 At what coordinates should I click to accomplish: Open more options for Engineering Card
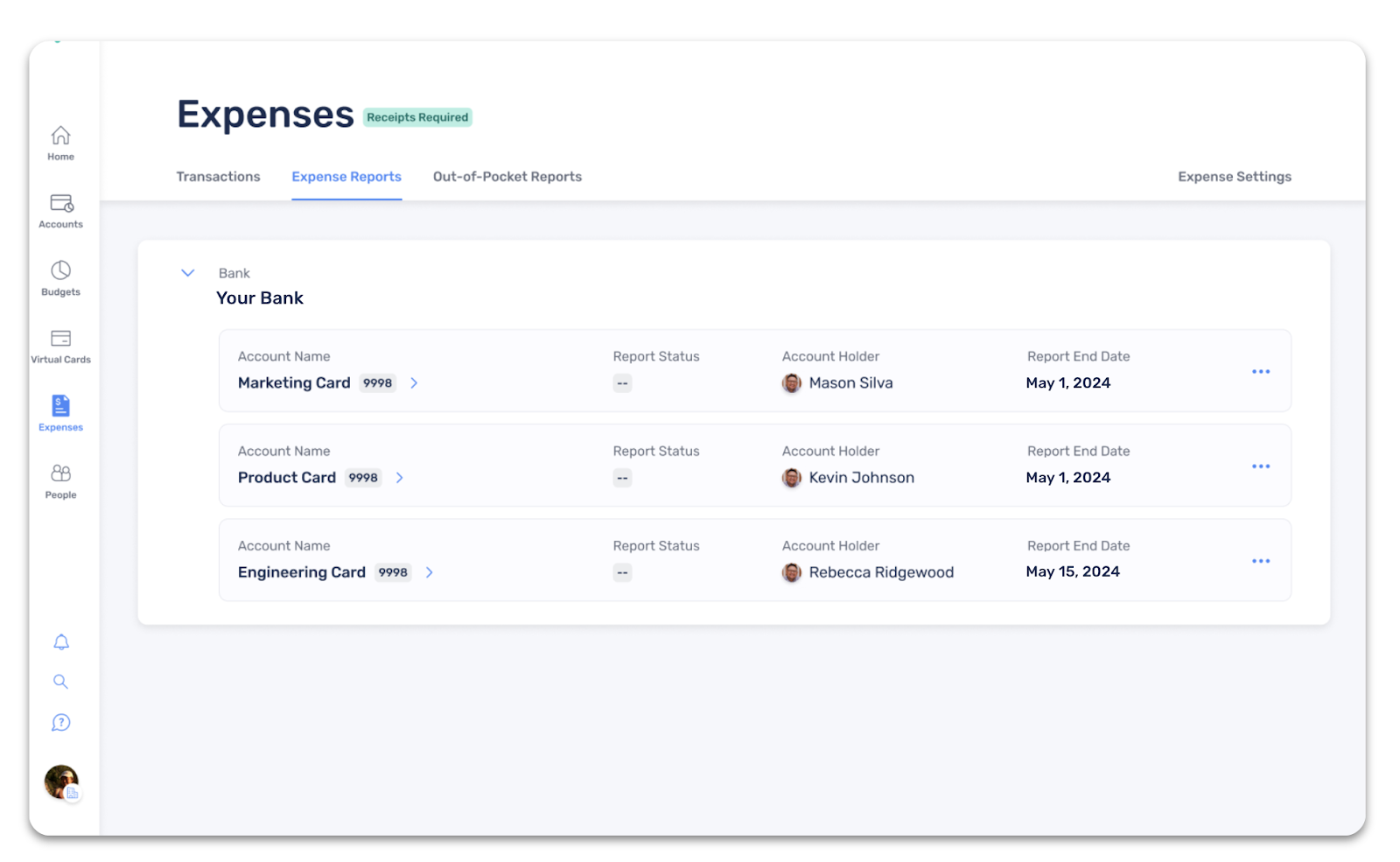click(1261, 561)
